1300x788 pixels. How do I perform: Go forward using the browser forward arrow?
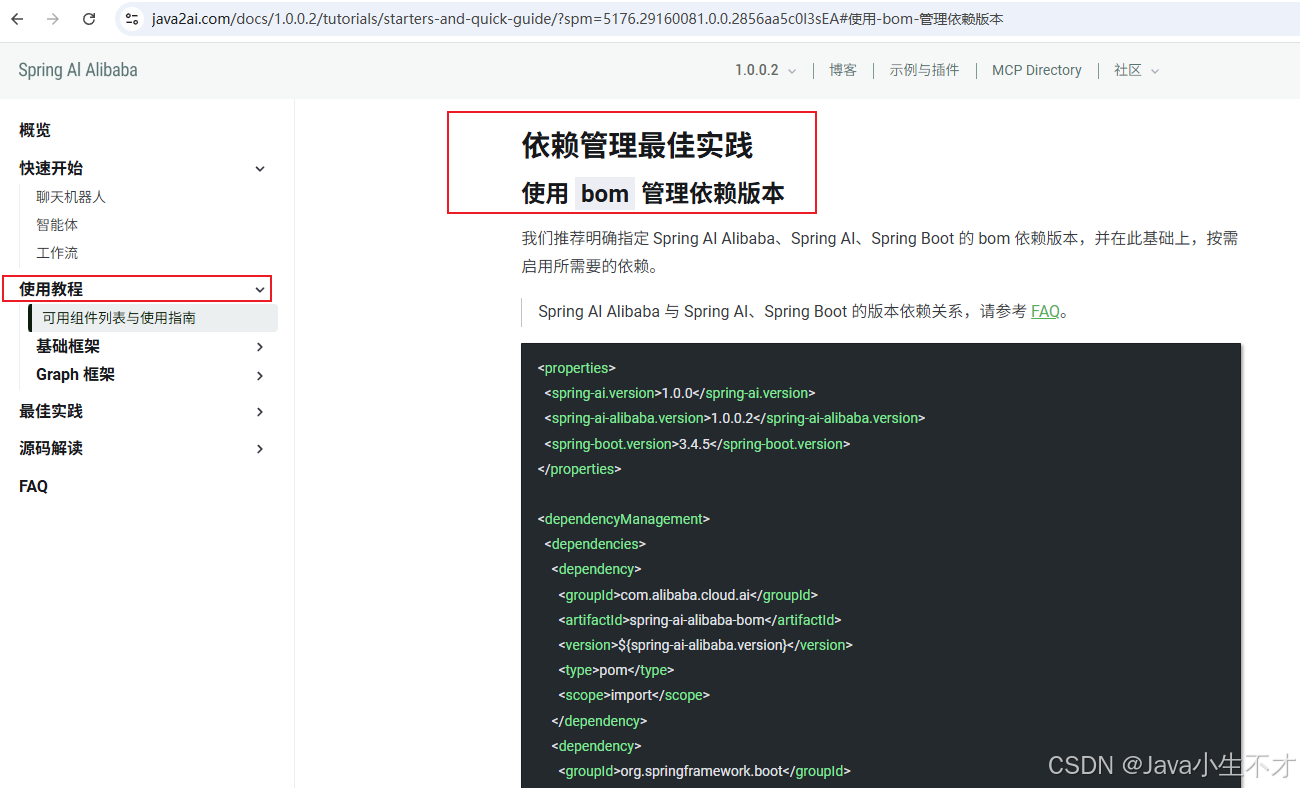53,19
